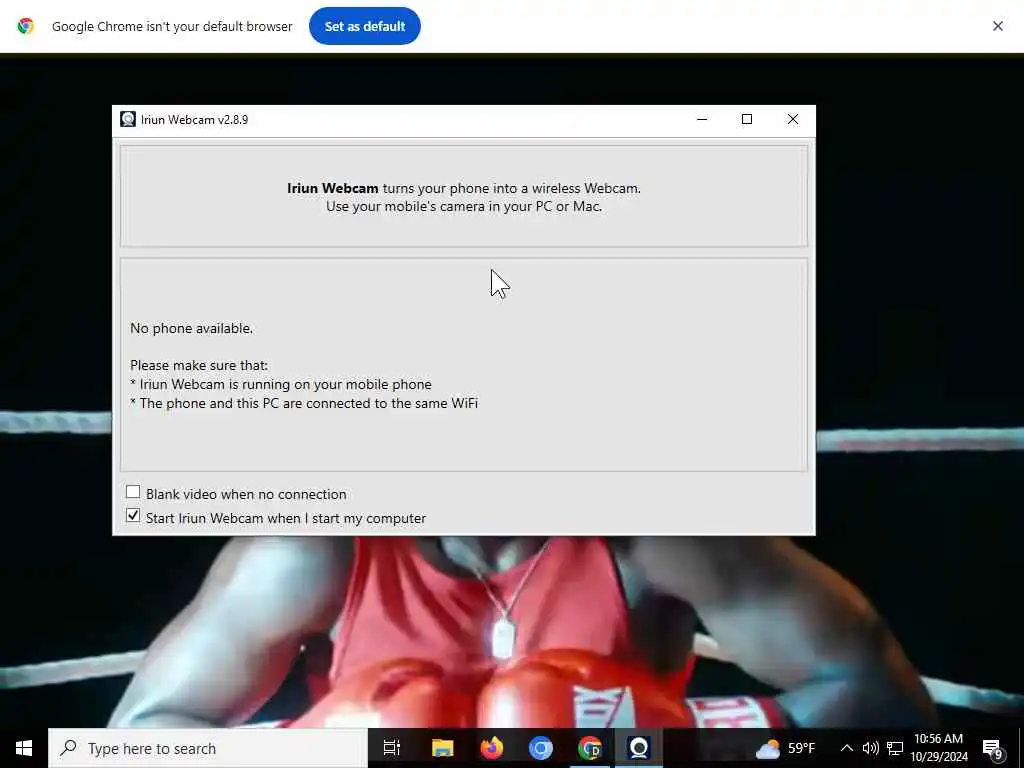1024x768 pixels.
Task: Click Google Chrome isn't your default browser text
Action: pos(172,27)
